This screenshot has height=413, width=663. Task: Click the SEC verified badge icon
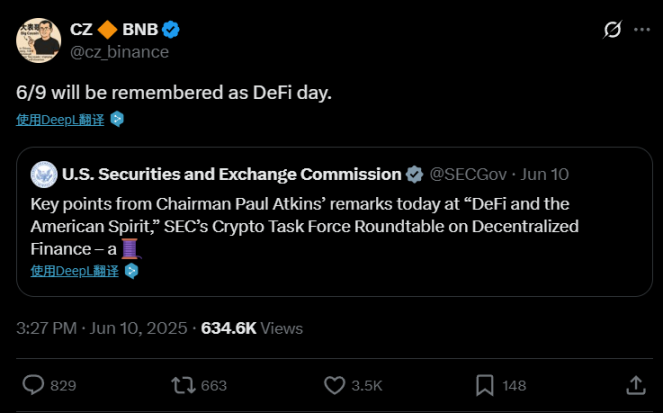[413, 175]
